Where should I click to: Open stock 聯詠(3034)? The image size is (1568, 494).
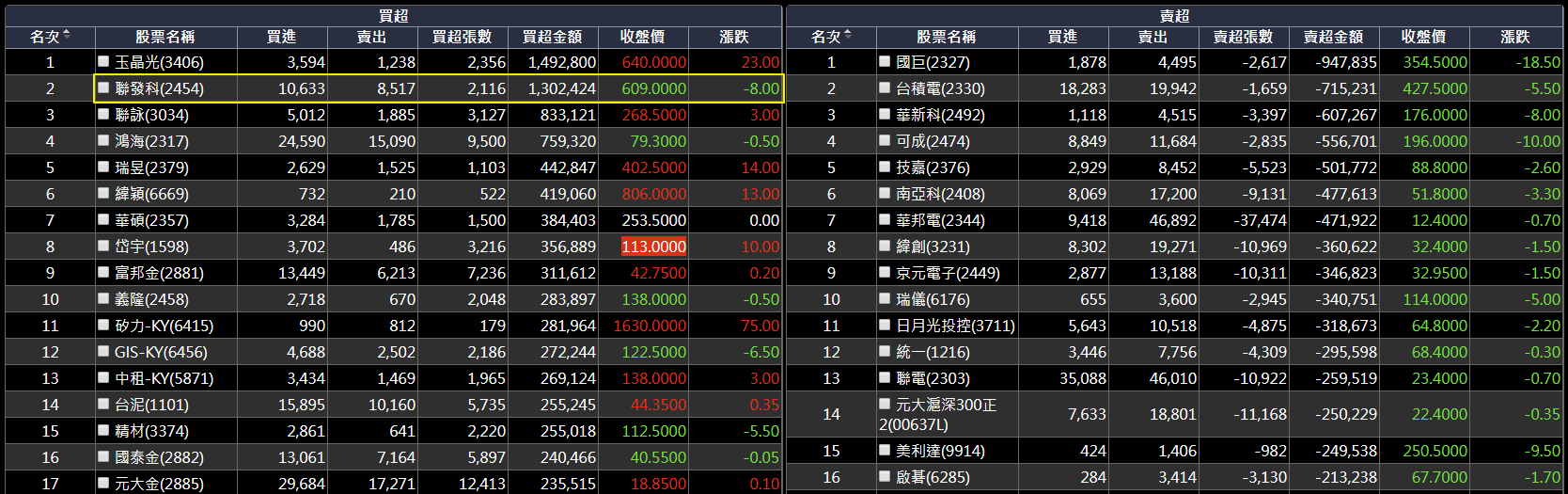(151, 115)
